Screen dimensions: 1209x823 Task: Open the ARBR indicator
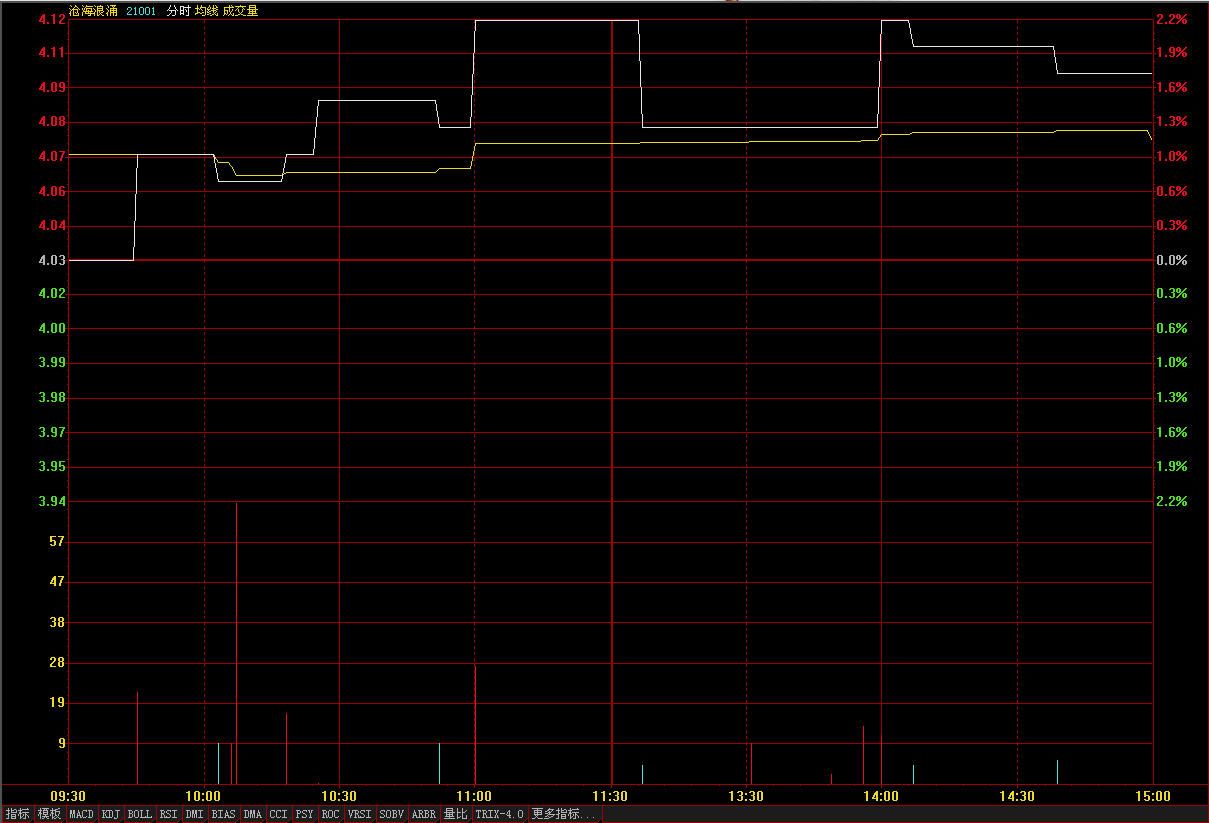coord(424,814)
